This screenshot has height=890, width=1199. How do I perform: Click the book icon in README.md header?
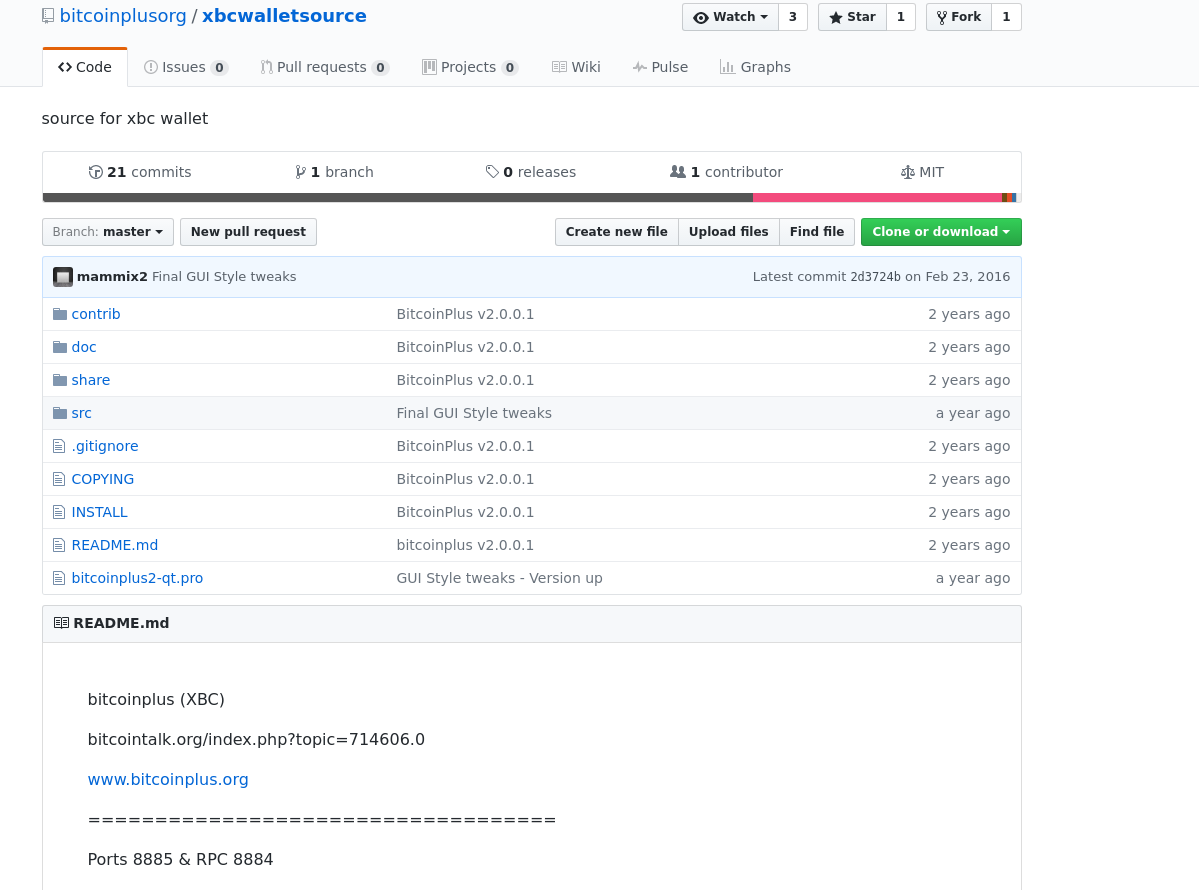point(61,623)
